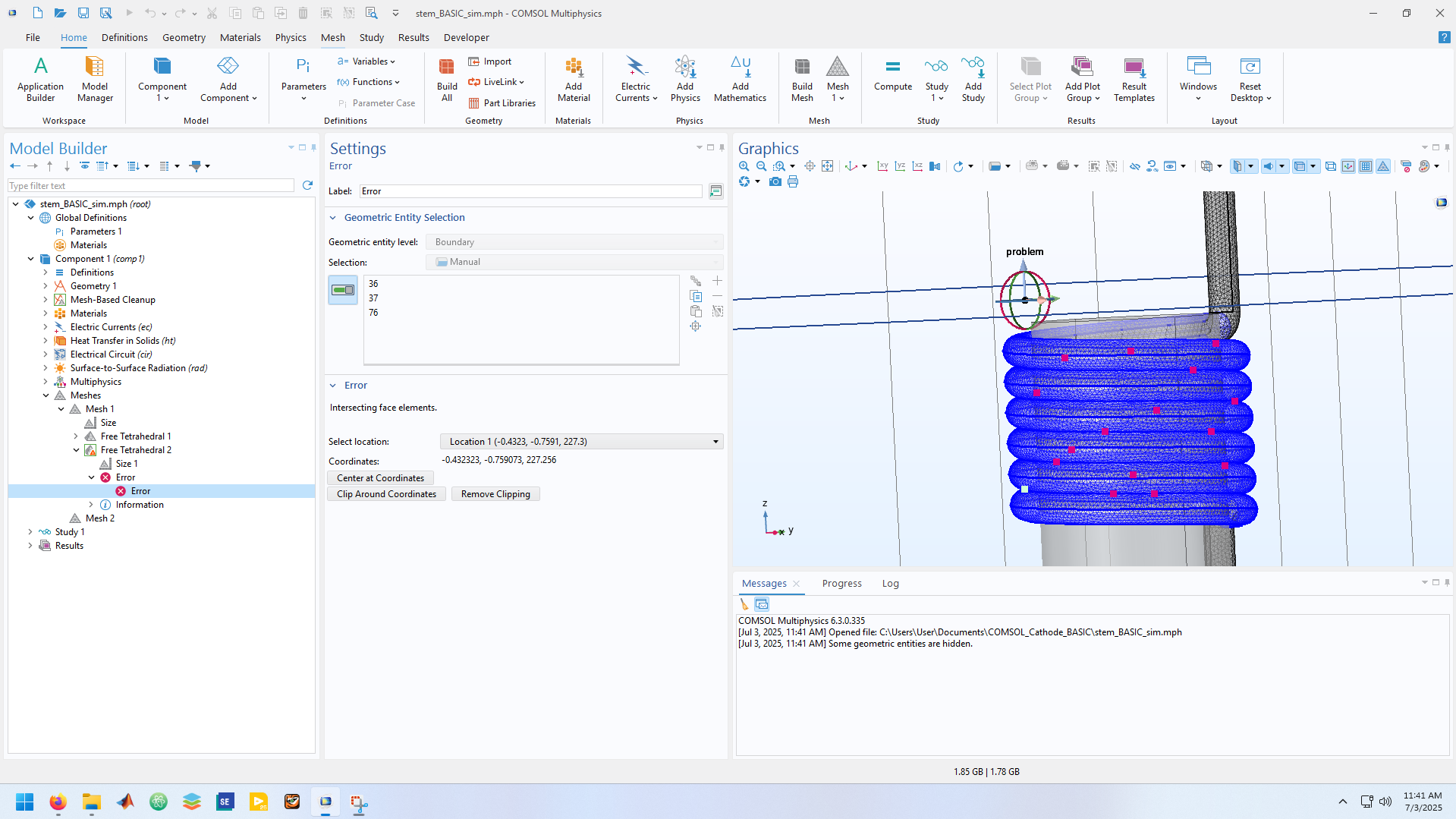The width and height of the screenshot is (1456, 819).
Task: Open the Physics ribbon tab
Action: [291, 37]
